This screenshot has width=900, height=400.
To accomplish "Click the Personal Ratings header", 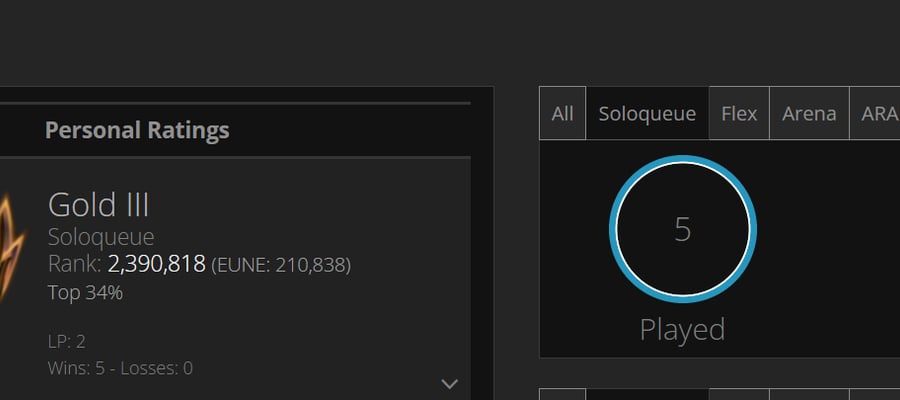I will point(137,130).
